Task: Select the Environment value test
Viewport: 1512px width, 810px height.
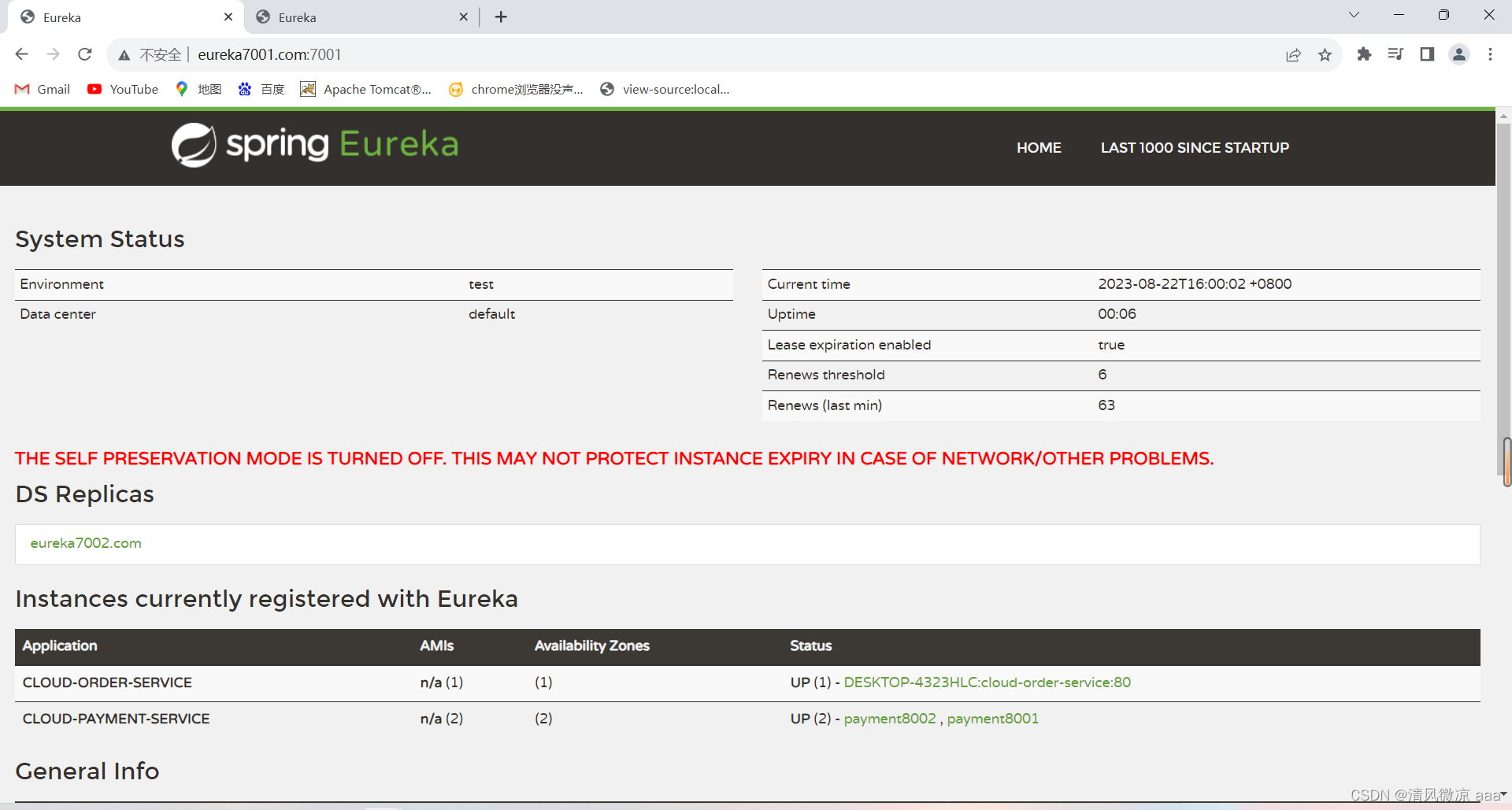Action: (481, 284)
